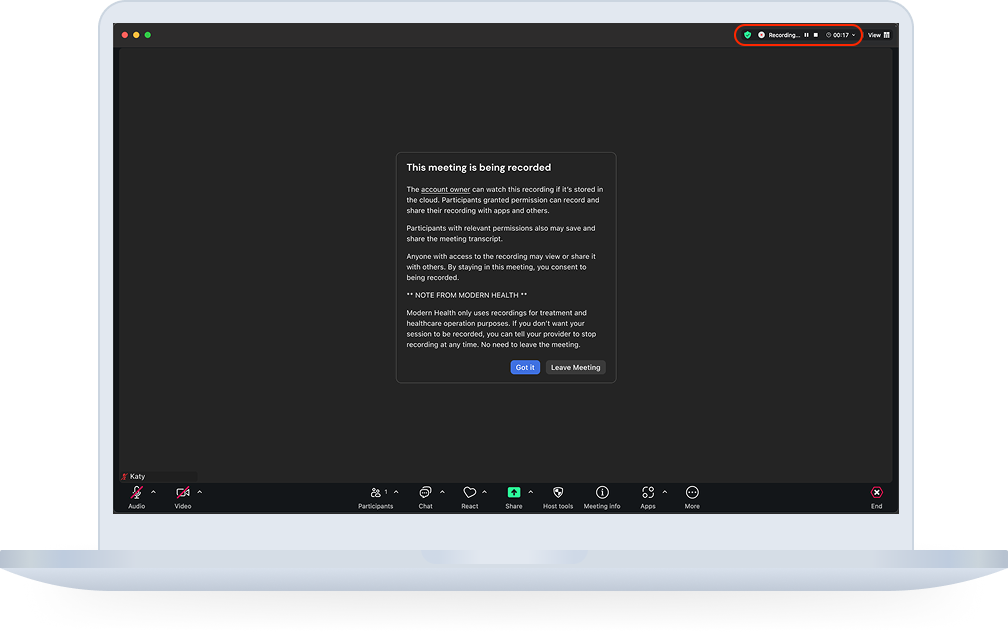1008x635 pixels.
Task: Click Got it in recording notice
Action: point(525,368)
